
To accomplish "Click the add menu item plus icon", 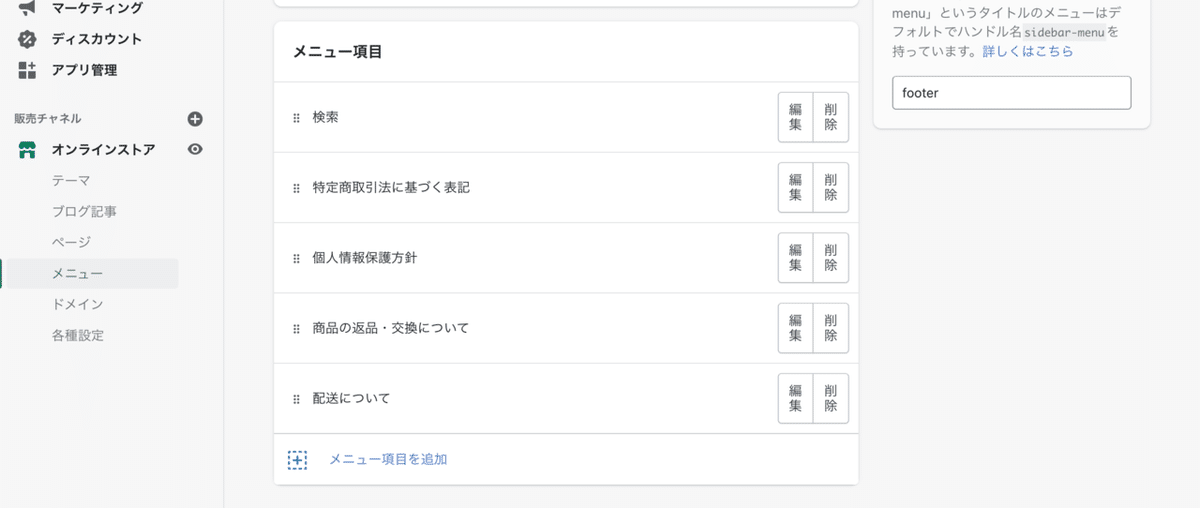I will (x=297, y=460).
